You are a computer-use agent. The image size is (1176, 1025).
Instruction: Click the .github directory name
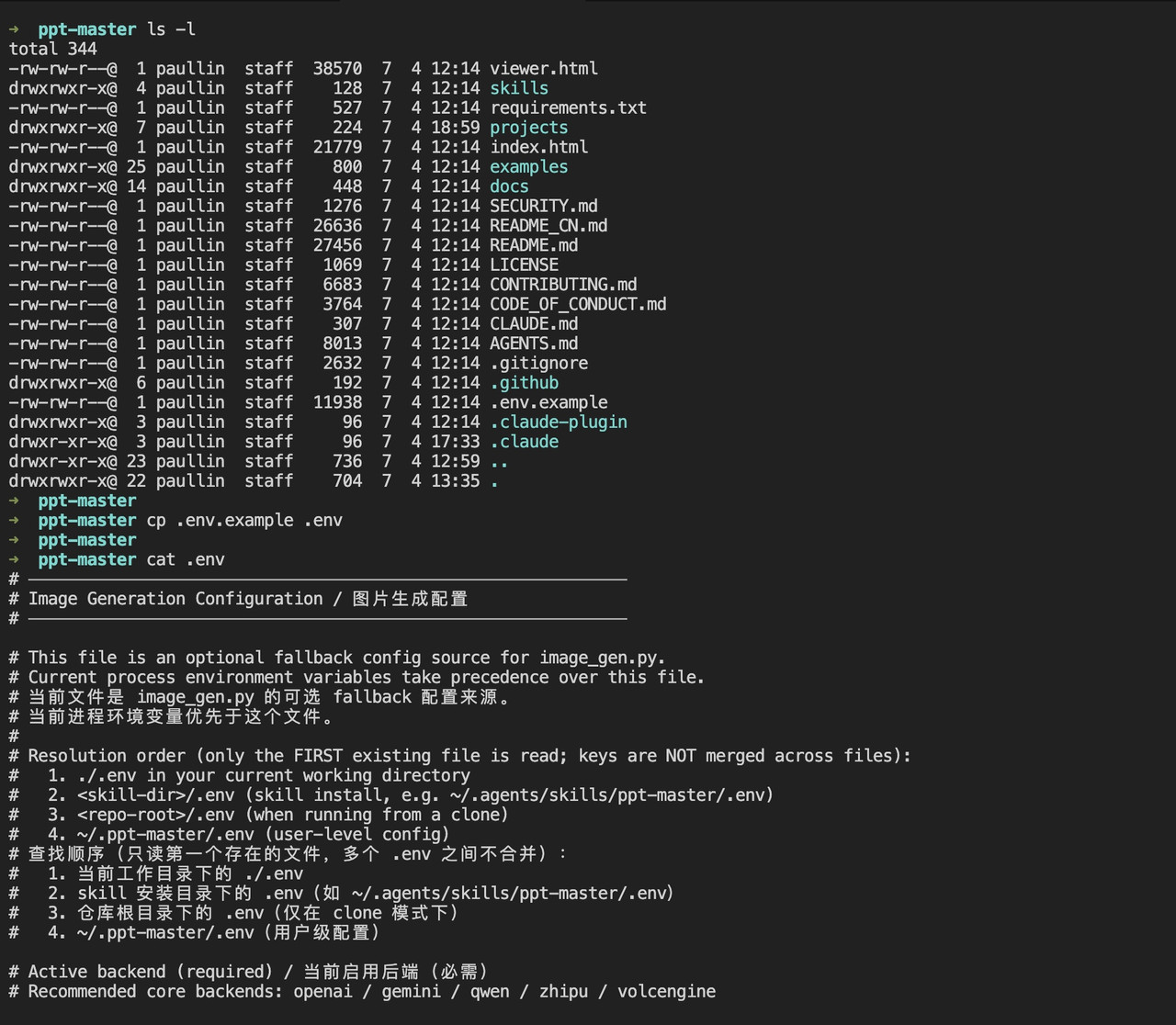coord(524,383)
